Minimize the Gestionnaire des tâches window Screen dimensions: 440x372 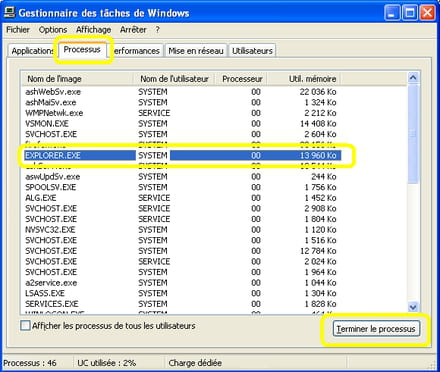click(x=392, y=13)
